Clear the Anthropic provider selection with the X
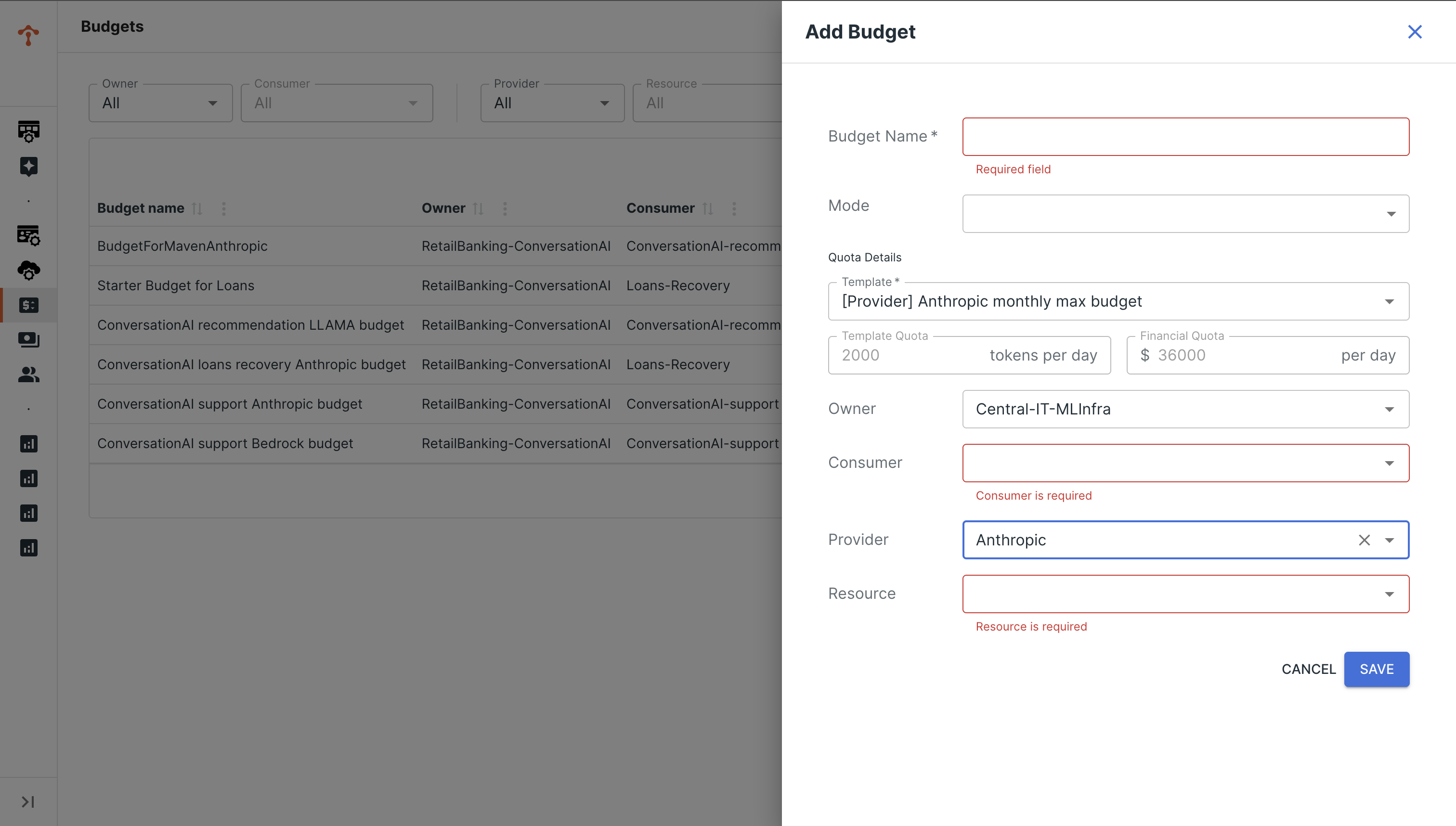1456x826 pixels. pyautogui.click(x=1365, y=540)
